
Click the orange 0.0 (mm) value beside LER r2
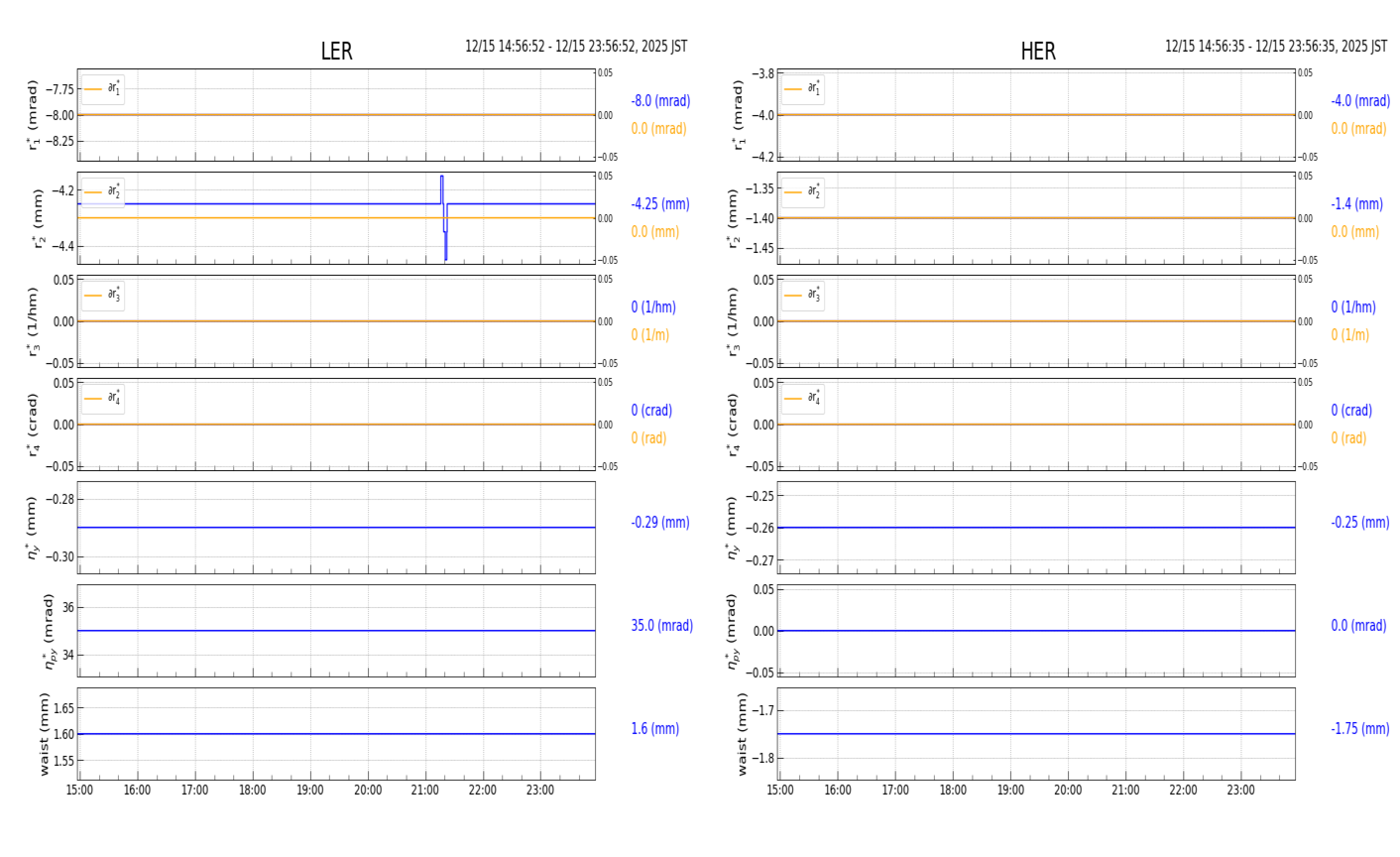coord(655,232)
